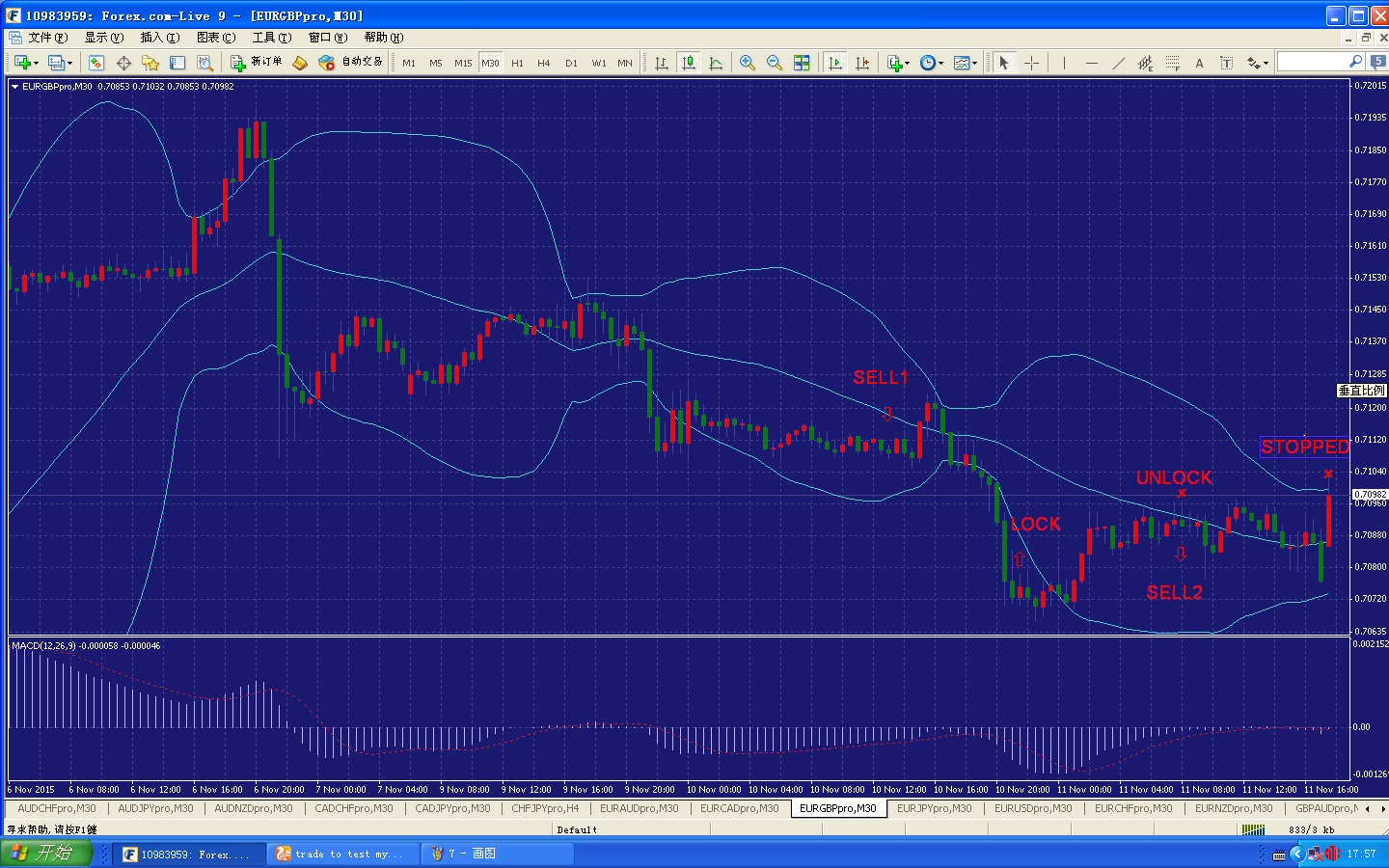Click the 新订单 New Order button
The height and width of the screenshot is (868, 1389).
[x=257, y=63]
